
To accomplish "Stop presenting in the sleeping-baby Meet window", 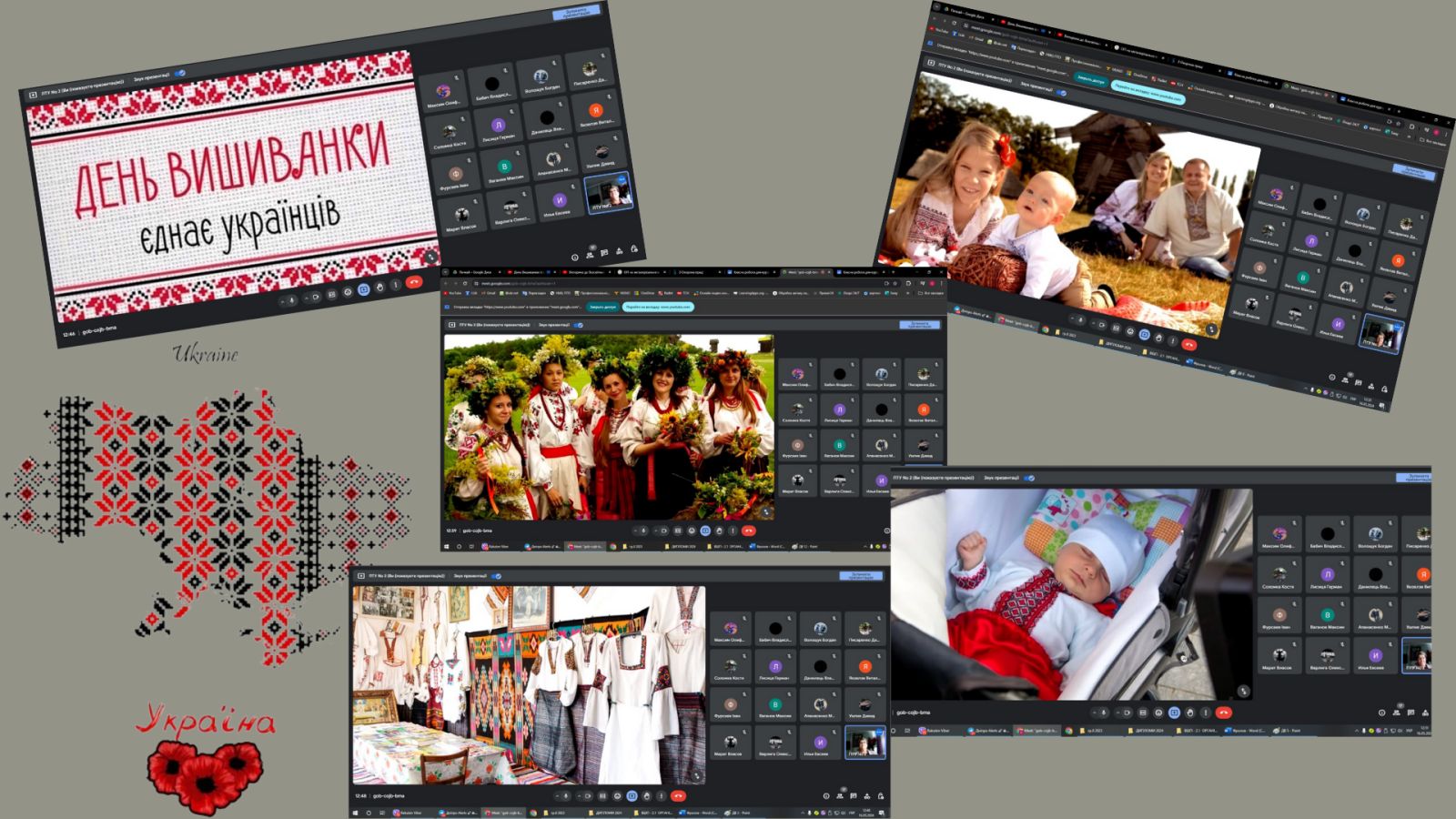I will [1413, 478].
